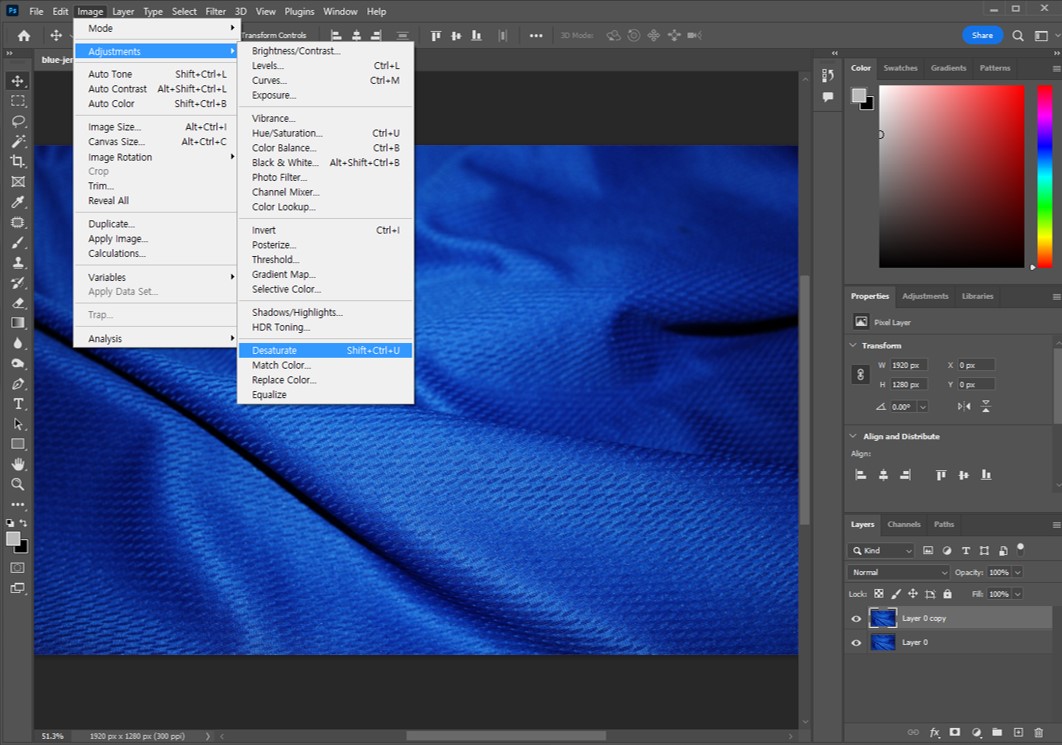Image resolution: width=1062 pixels, height=745 pixels.
Task: Choose Hue/Saturation adjustment
Action: pyautogui.click(x=325, y=133)
